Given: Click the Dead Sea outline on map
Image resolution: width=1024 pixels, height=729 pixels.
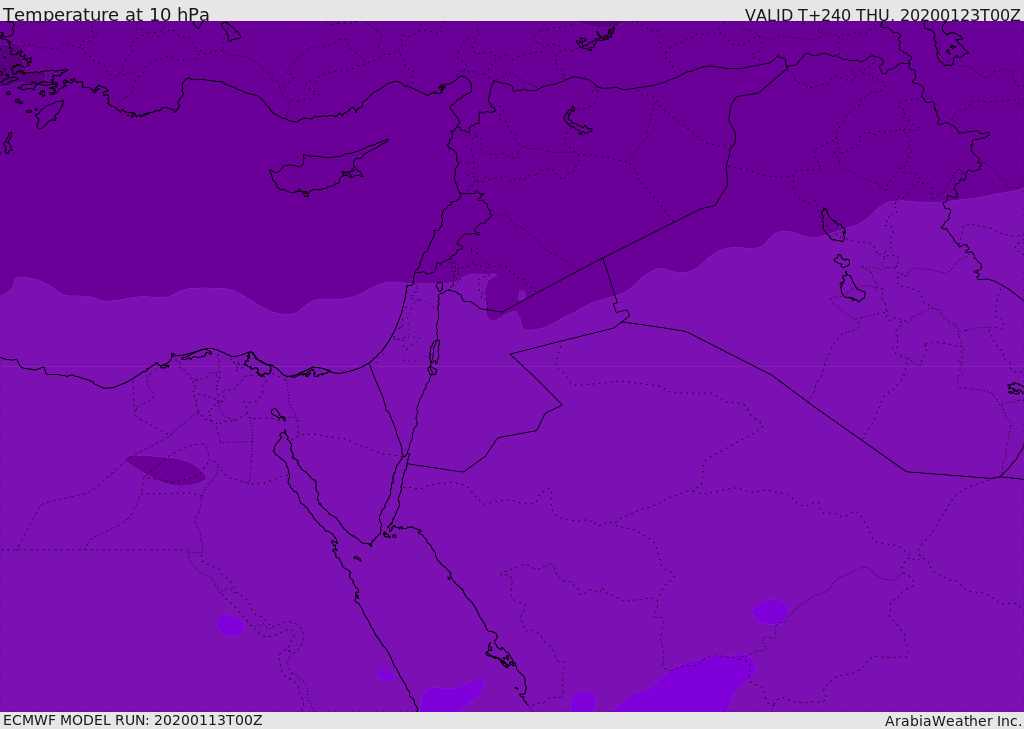Looking at the screenshot, I should pyautogui.click(x=434, y=353).
